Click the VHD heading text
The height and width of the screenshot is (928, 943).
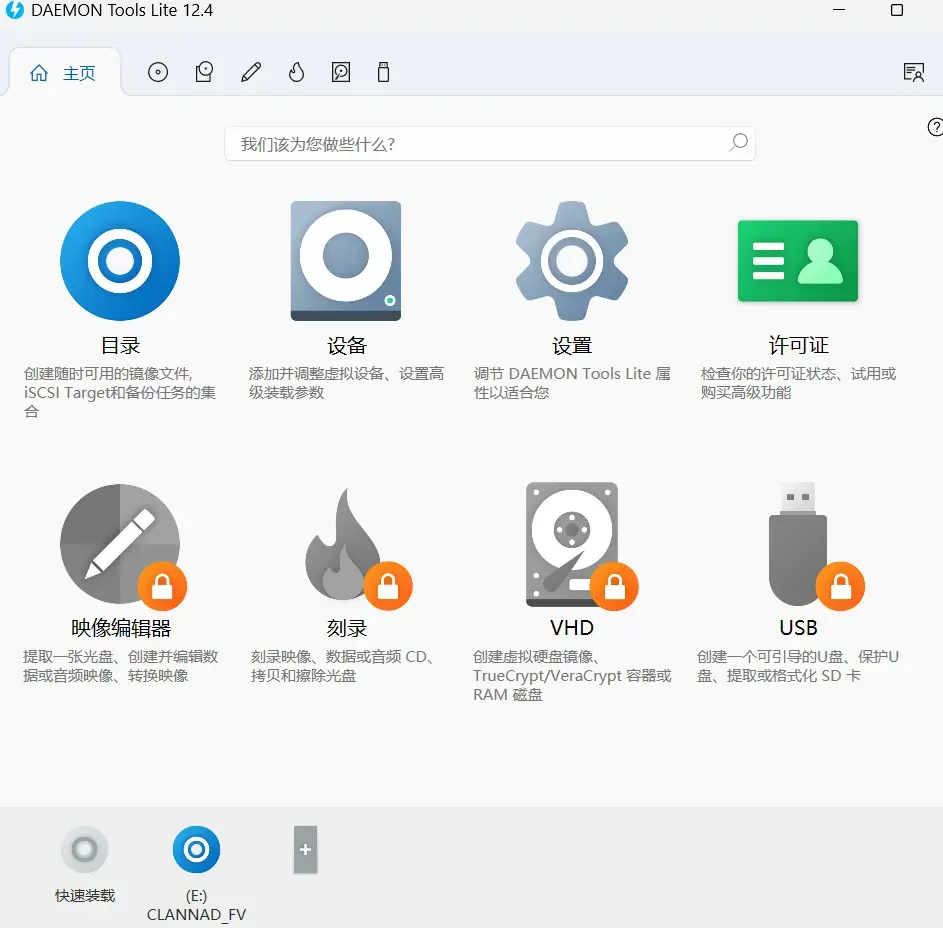point(572,628)
